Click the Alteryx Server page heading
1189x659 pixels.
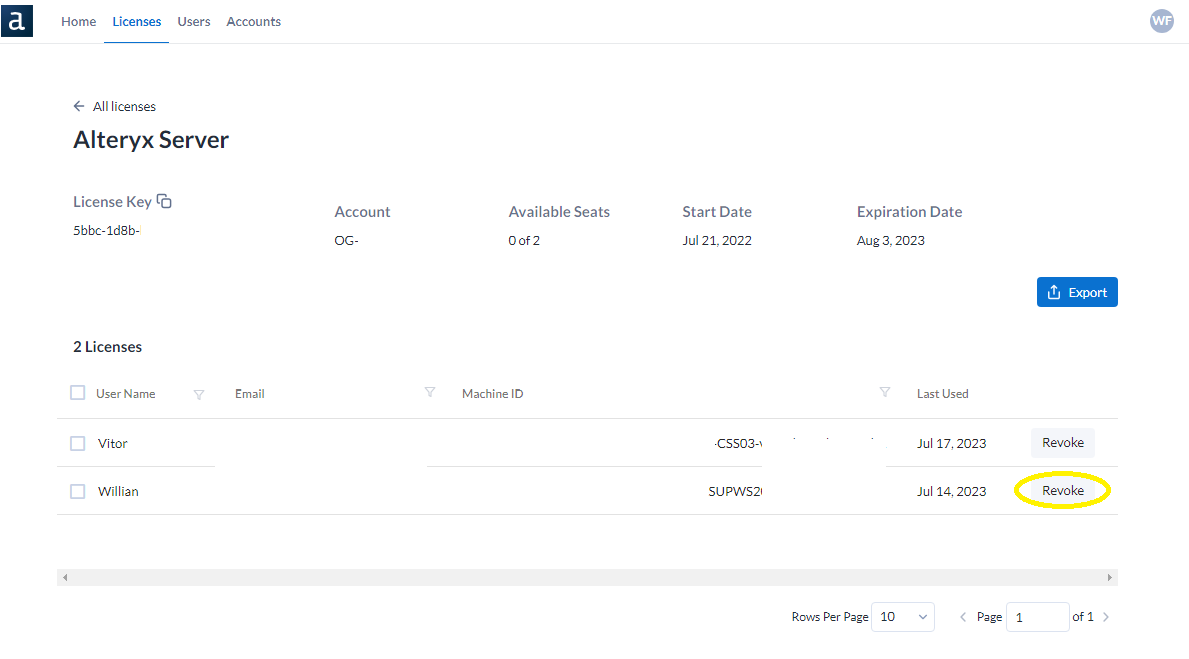(x=151, y=140)
